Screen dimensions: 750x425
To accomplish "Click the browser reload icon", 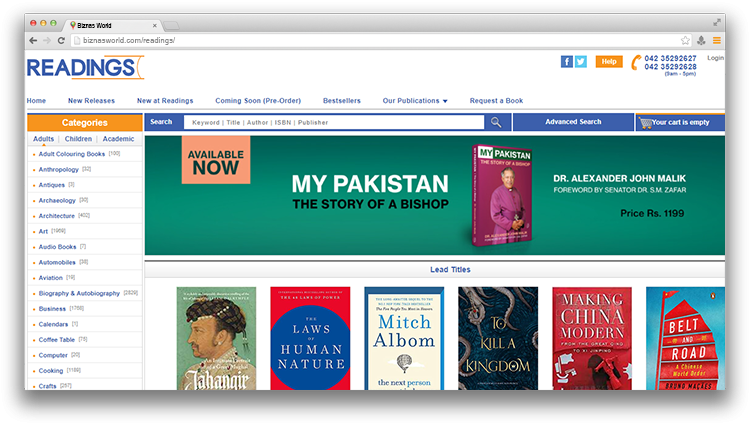I will click(62, 40).
